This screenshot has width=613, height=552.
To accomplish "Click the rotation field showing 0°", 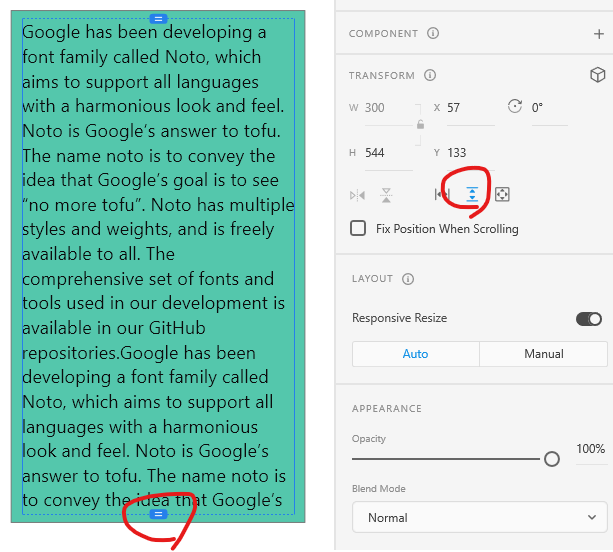I will (549, 108).
